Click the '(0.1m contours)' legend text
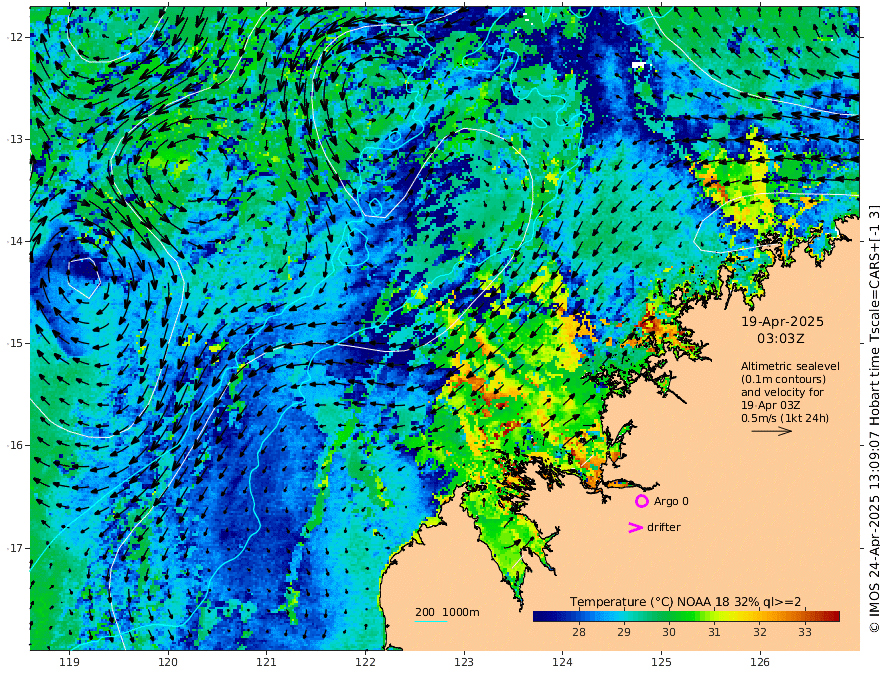The height and width of the screenshot is (680, 880). tap(783, 379)
